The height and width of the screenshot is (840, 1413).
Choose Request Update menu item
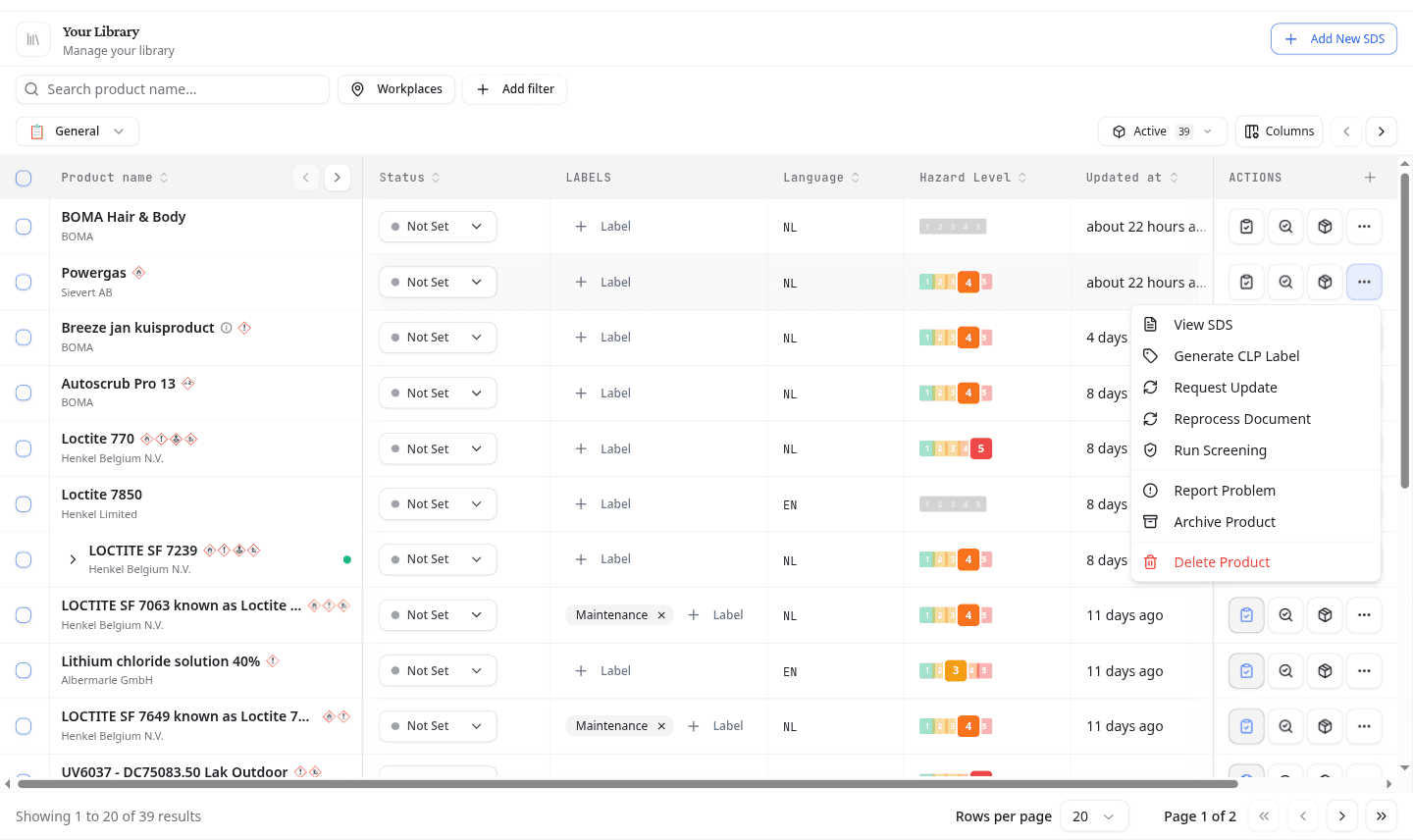point(1256,388)
